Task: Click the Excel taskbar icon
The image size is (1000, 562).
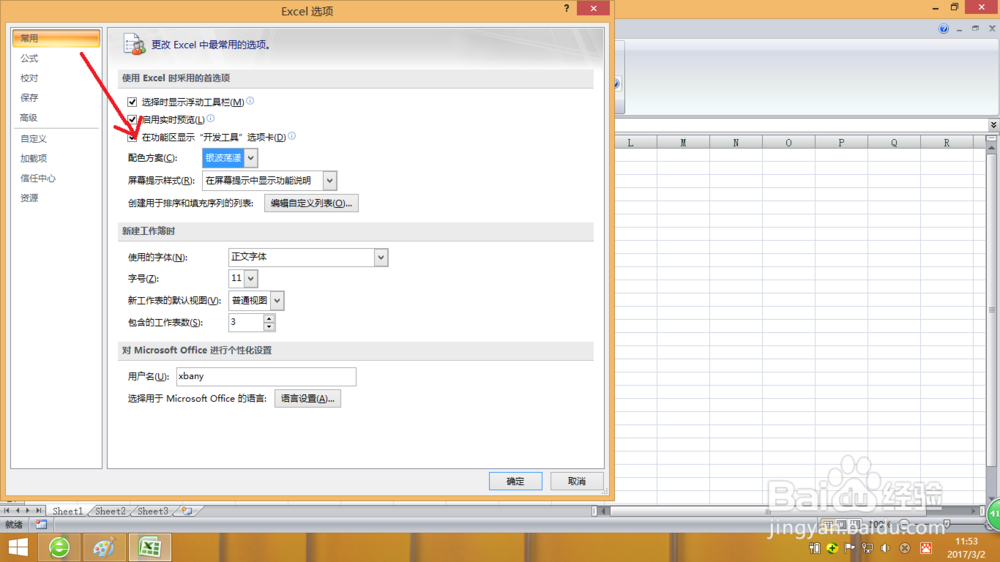Action: click(x=150, y=547)
